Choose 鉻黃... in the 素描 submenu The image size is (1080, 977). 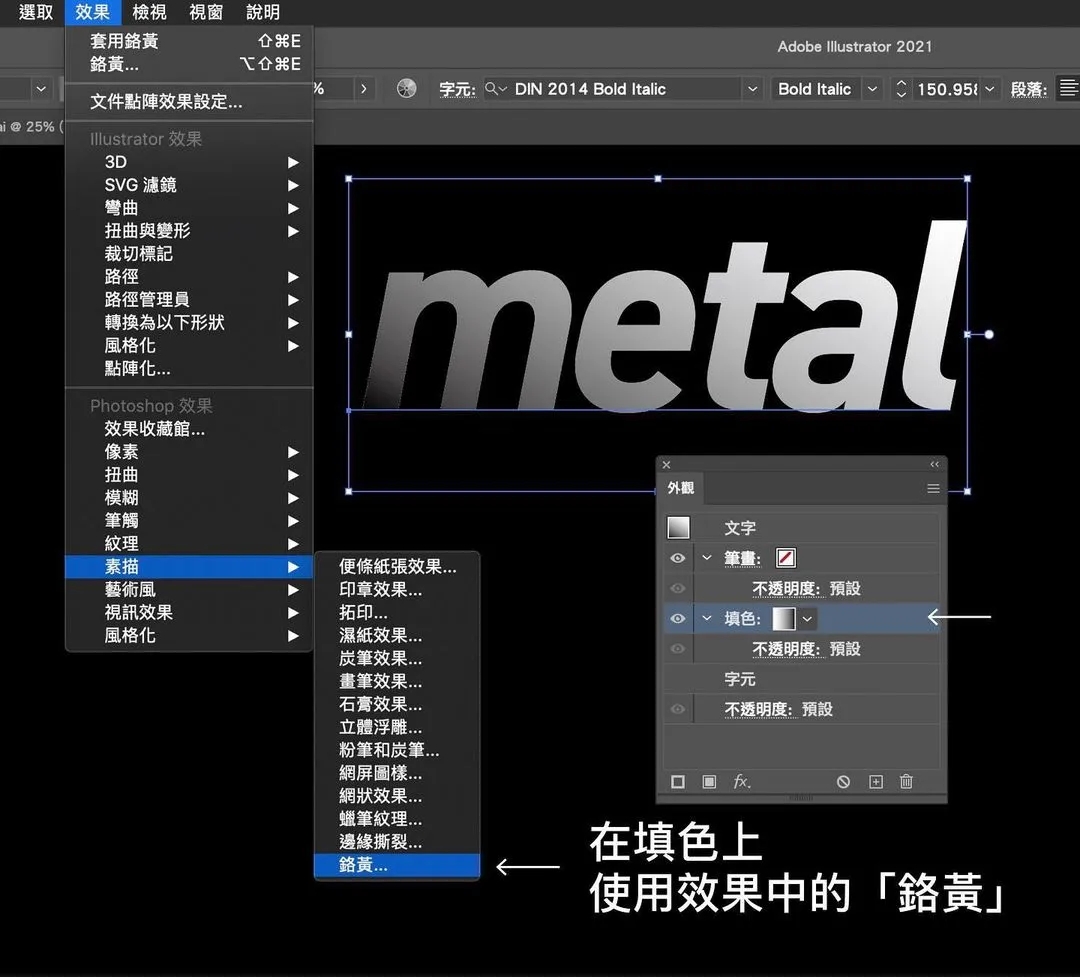(397, 865)
